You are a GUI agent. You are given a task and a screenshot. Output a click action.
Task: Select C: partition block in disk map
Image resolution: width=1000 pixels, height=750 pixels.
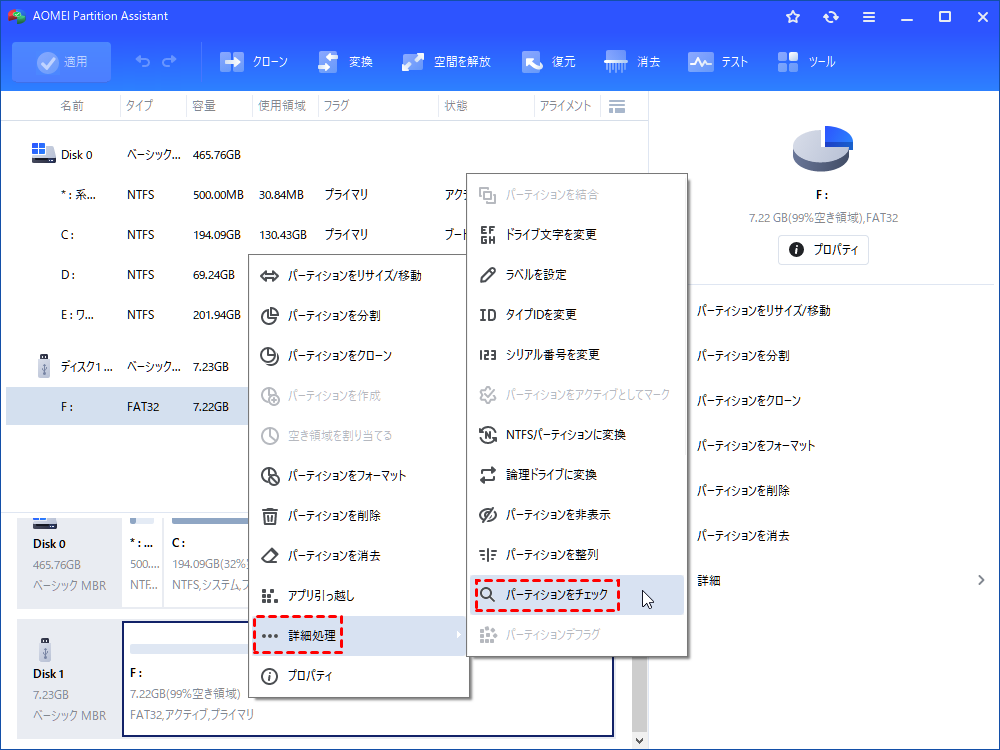click(205, 563)
